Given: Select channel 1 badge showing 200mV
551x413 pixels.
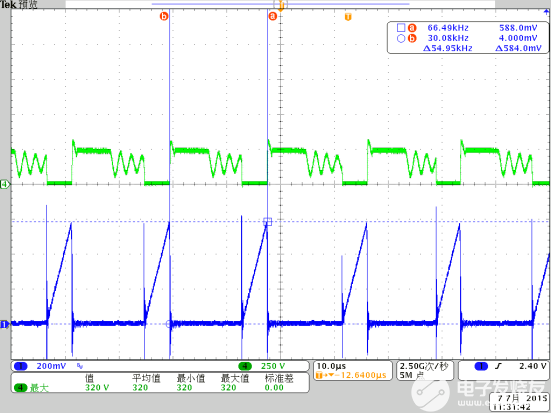Looking at the screenshot, I should 20,366.
